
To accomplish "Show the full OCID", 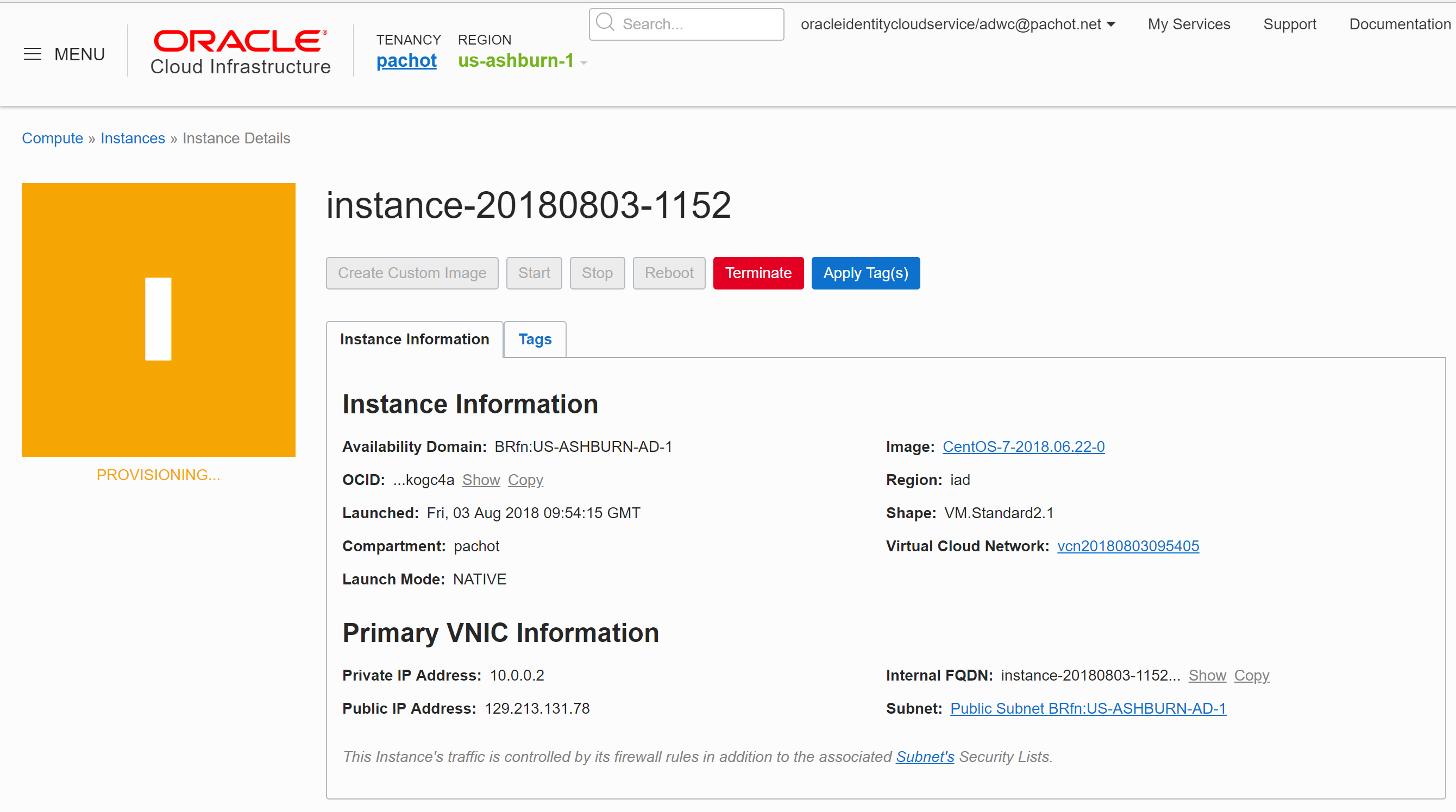I will [481, 480].
